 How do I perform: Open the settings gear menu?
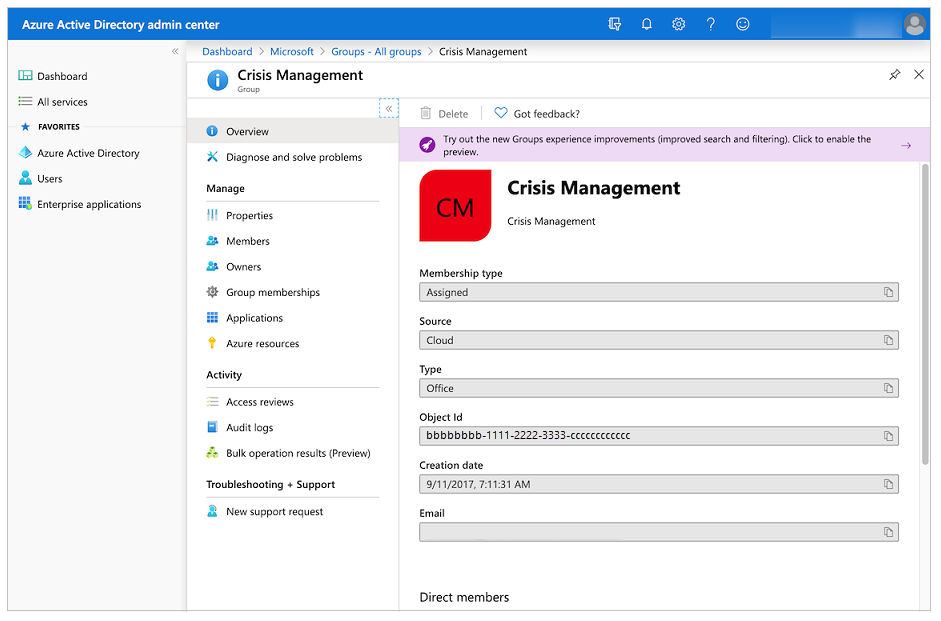point(678,23)
